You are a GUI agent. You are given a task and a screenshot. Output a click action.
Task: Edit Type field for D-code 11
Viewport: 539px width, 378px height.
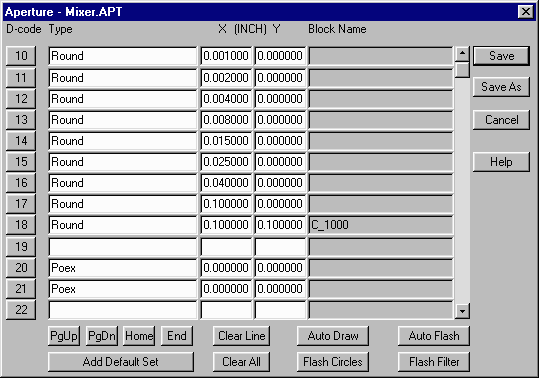coord(123,78)
